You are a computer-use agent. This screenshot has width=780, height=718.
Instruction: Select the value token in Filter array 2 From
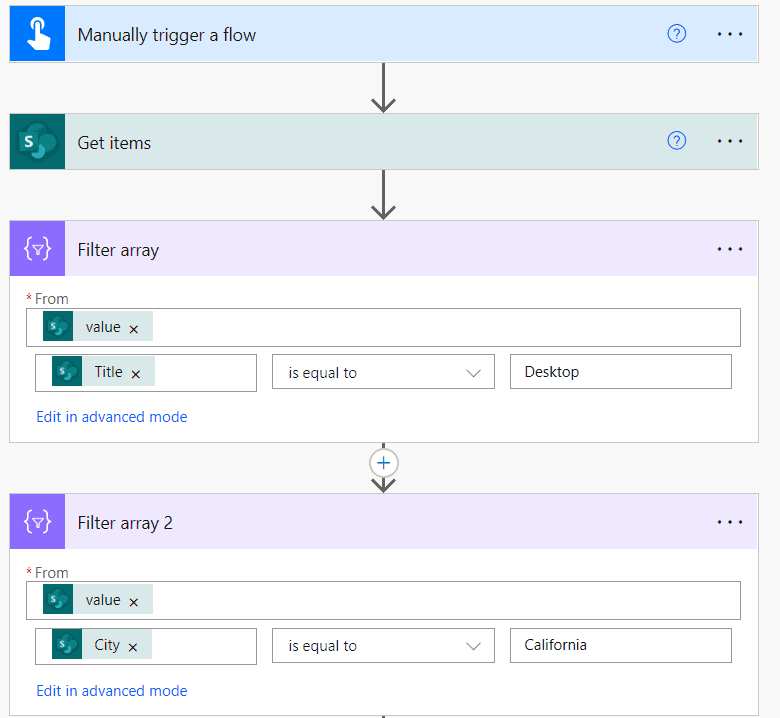pos(98,600)
